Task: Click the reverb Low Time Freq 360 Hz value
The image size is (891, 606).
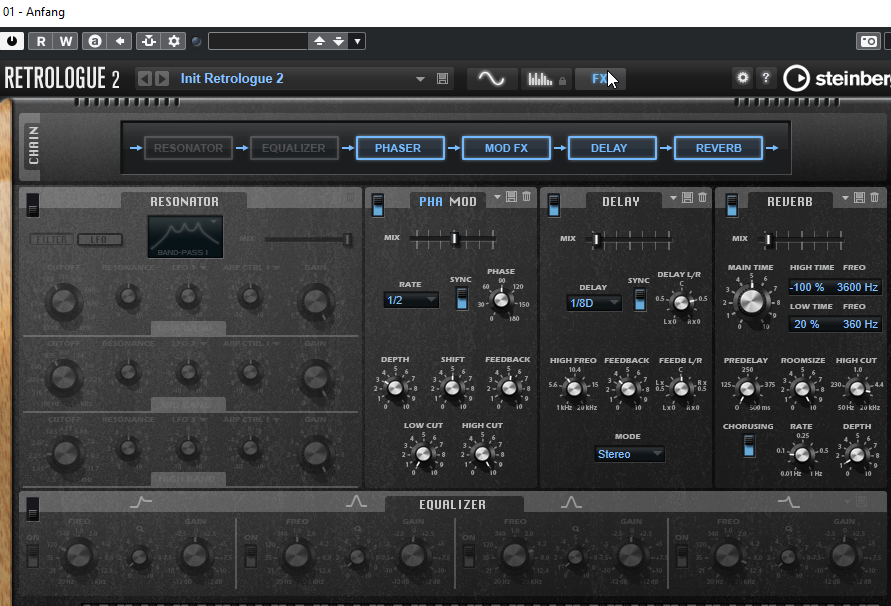Action: pos(860,324)
